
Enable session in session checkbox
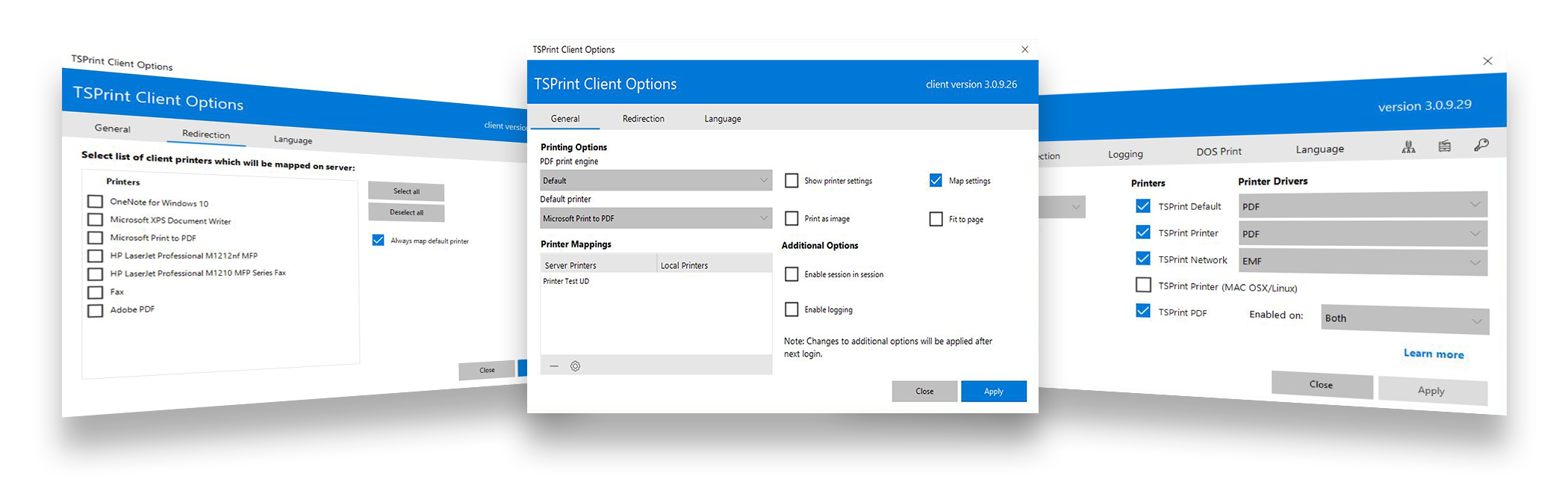(x=791, y=274)
